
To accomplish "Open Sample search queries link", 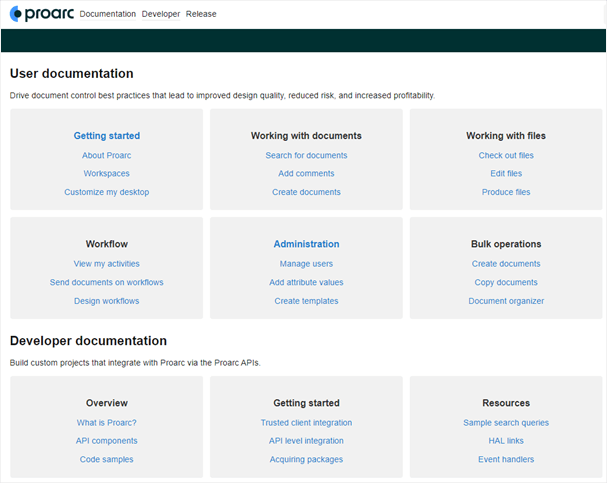I will coord(506,423).
